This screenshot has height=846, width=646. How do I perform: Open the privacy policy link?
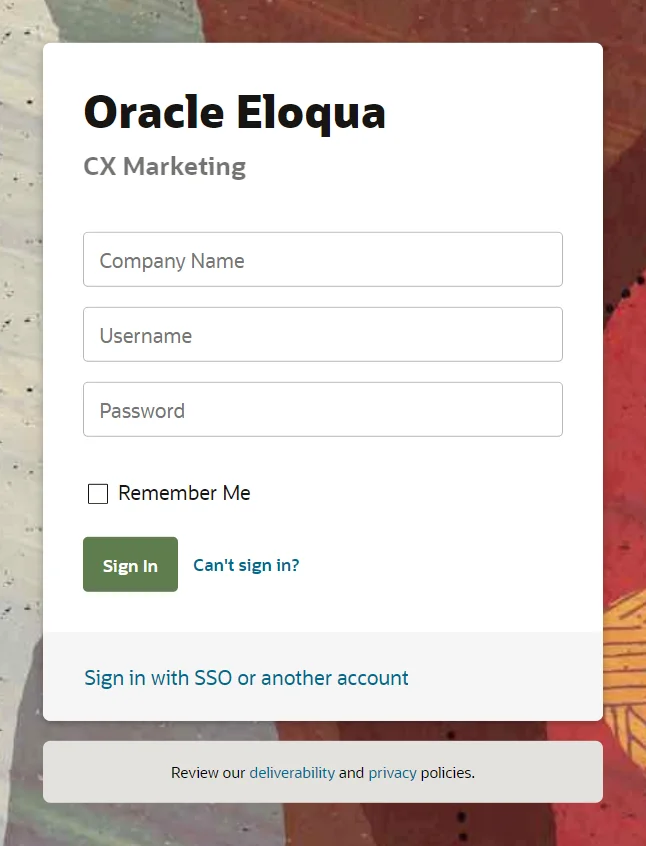[392, 773]
